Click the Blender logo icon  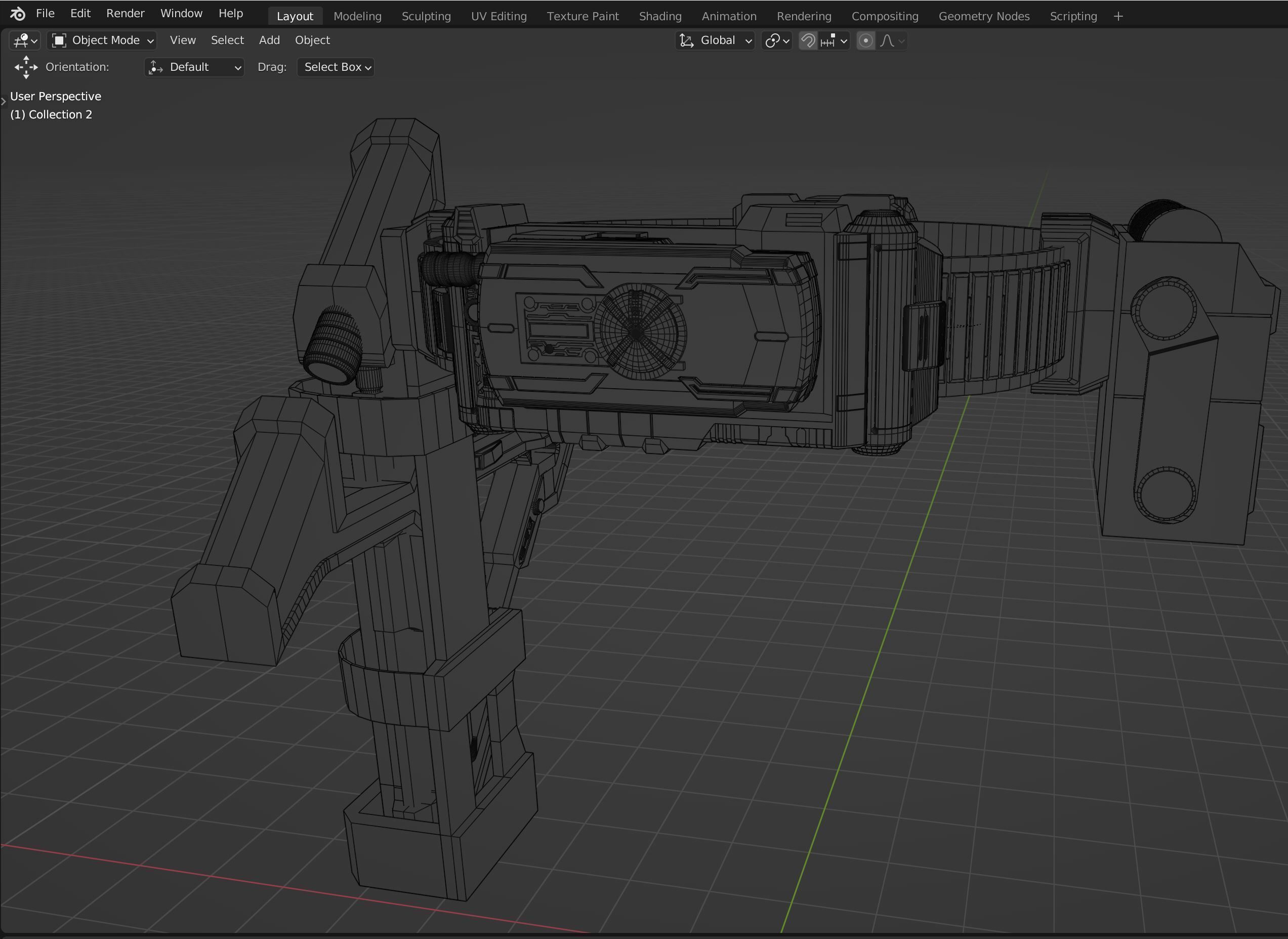(x=18, y=14)
